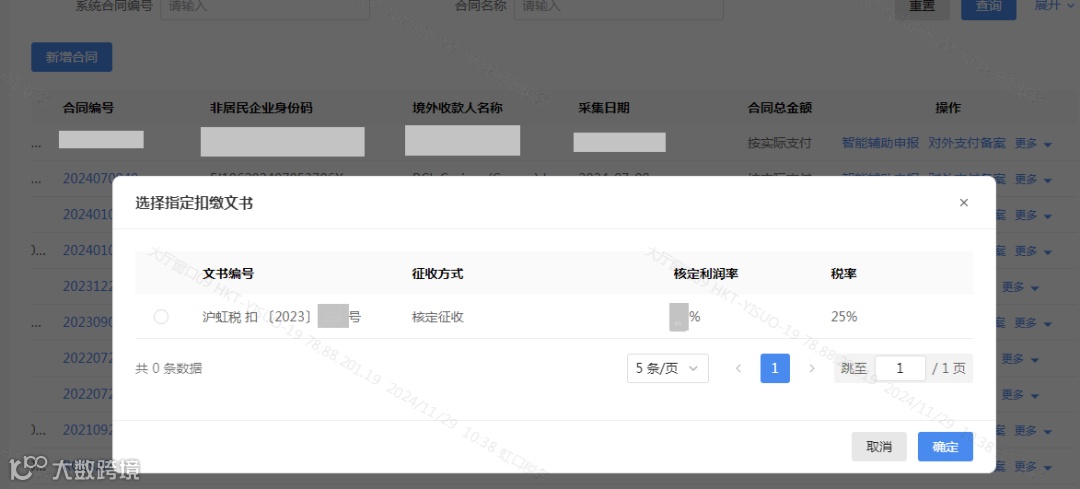Click the 按实际支付 cell in first background row
The width and height of the screenshot is (1080, 489).
click(780, 143)
